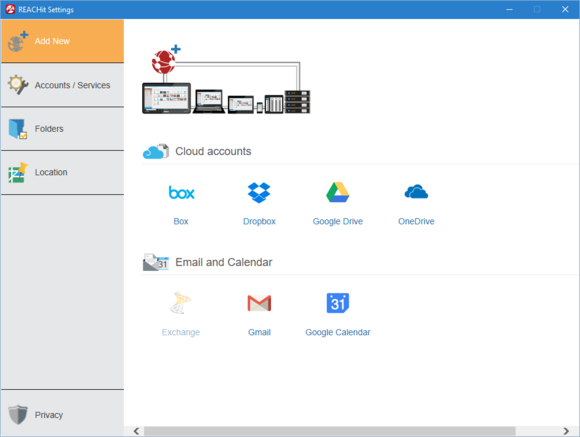Switch to Accounts / Services tab label

coord(72,85)
